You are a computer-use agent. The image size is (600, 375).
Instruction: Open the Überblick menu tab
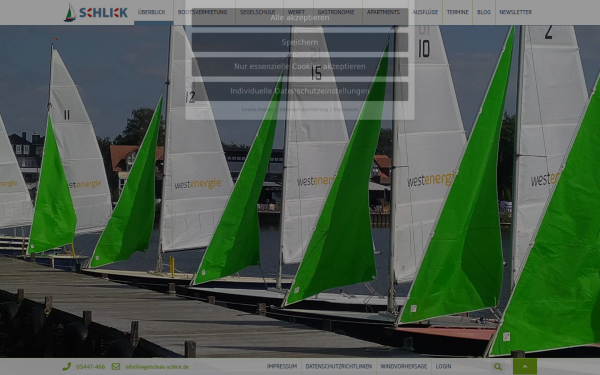152,12
